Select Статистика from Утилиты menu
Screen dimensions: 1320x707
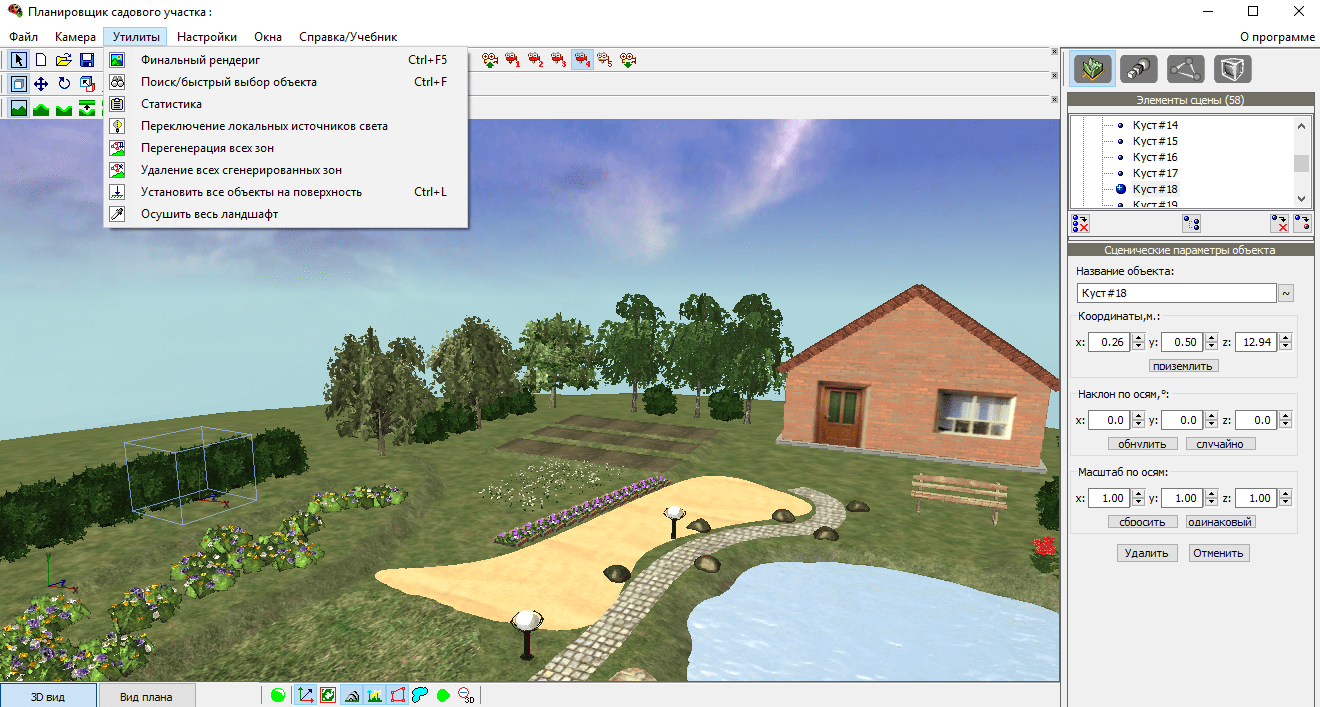tap(285, 104)
